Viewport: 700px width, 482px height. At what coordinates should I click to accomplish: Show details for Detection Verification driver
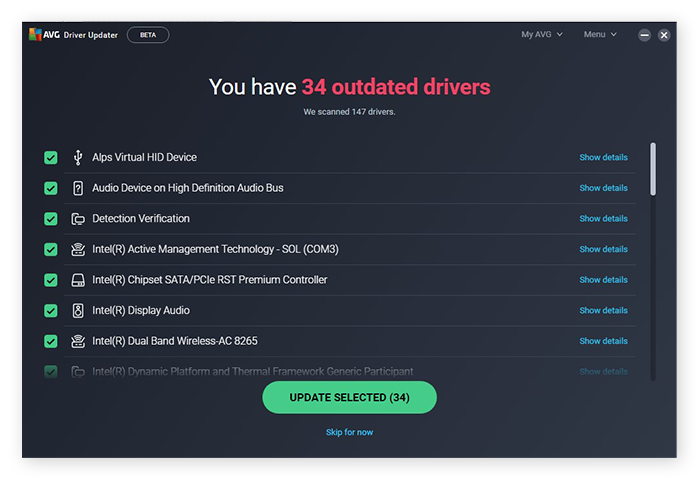[603, 219]
